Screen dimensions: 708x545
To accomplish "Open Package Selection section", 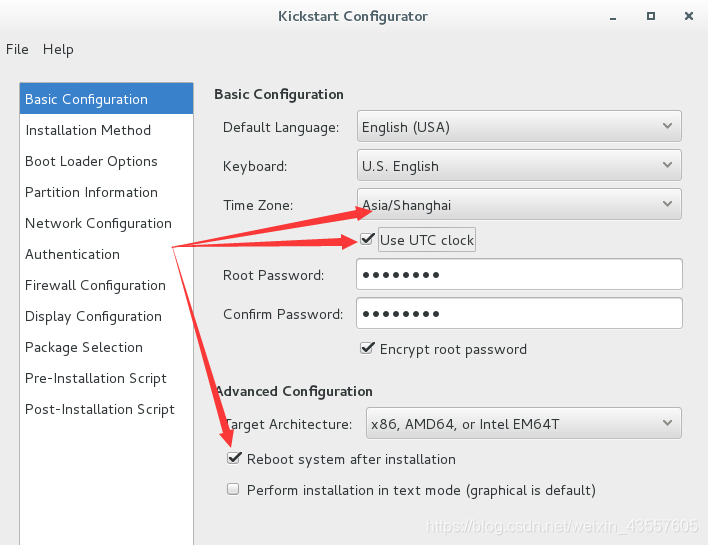I will click(84, 347).
